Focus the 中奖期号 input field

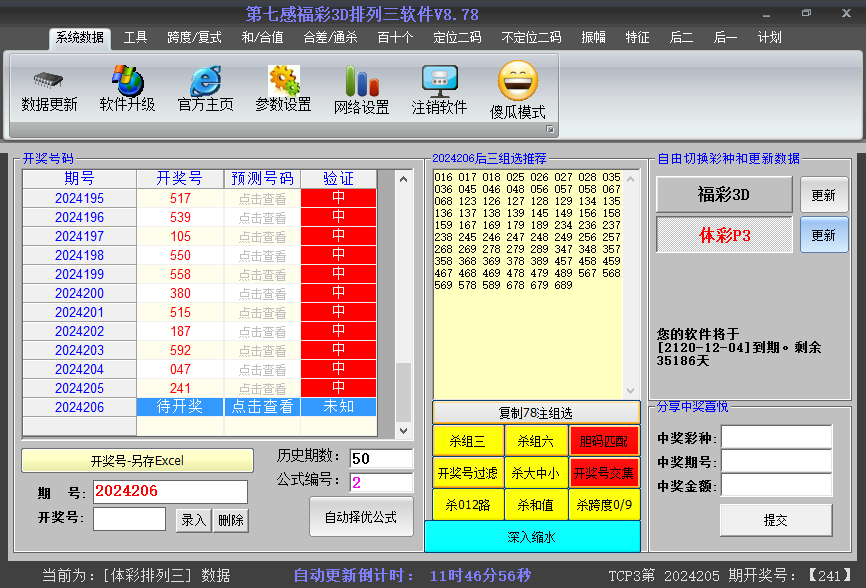point(777,462)
